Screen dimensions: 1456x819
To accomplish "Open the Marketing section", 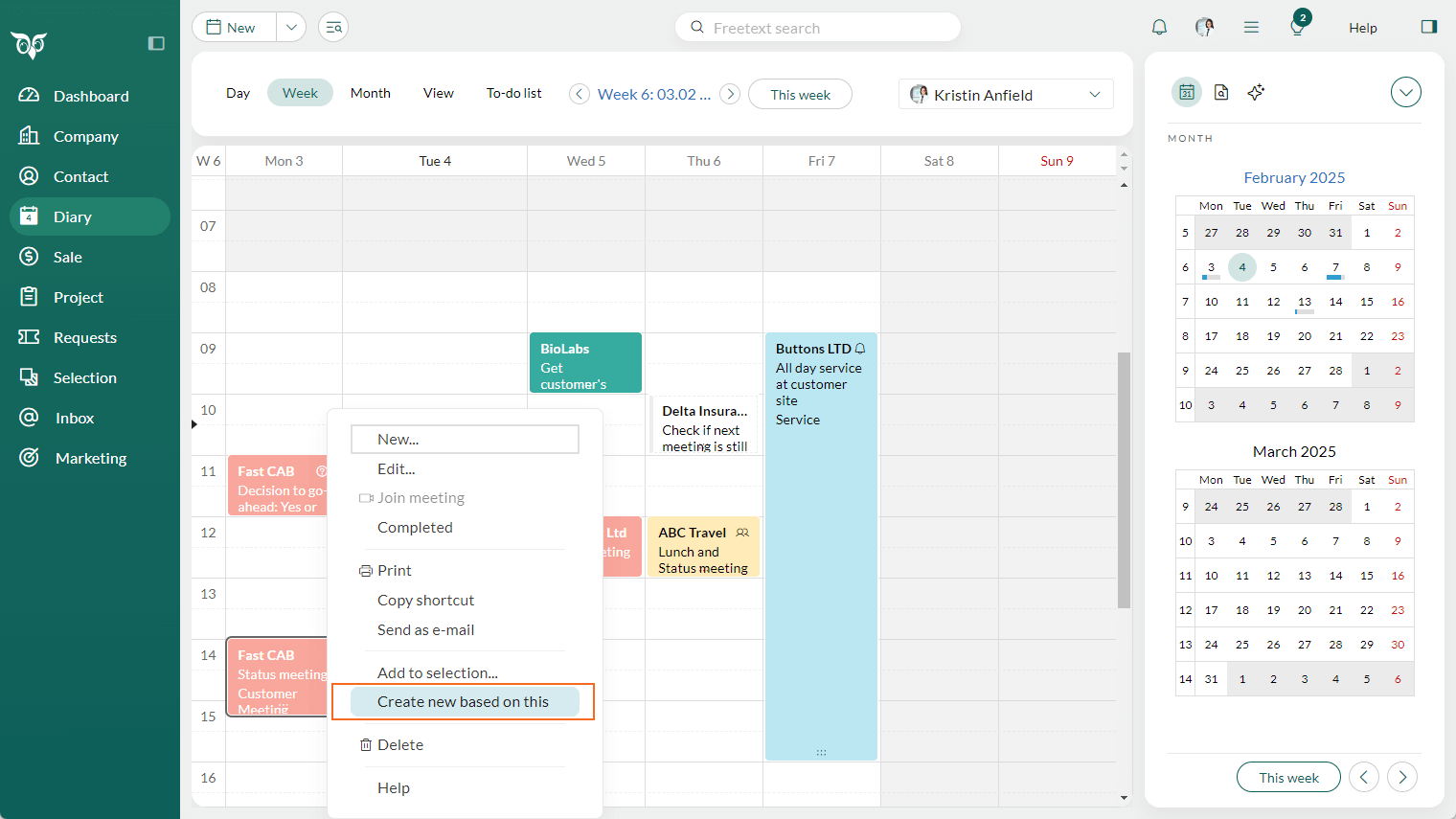I will [90, 458].
